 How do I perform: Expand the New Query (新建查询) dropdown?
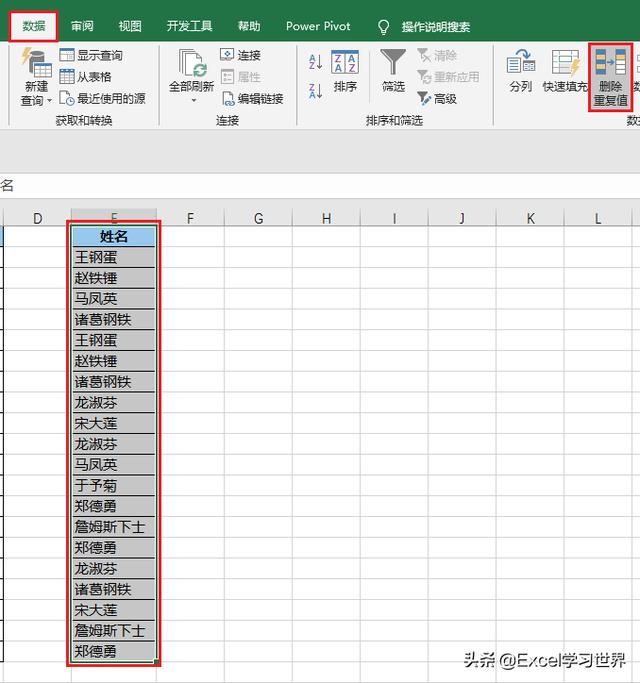[49, 101]
